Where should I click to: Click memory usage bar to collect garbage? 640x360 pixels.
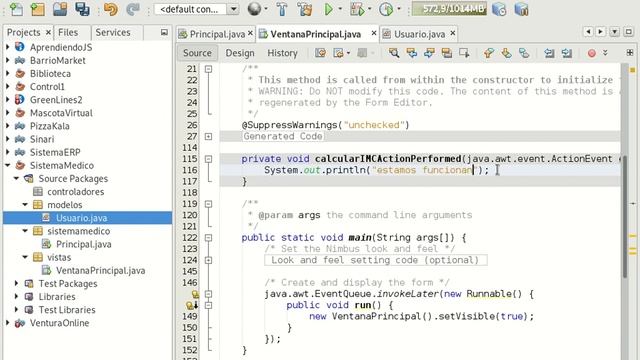click(449, 9)
